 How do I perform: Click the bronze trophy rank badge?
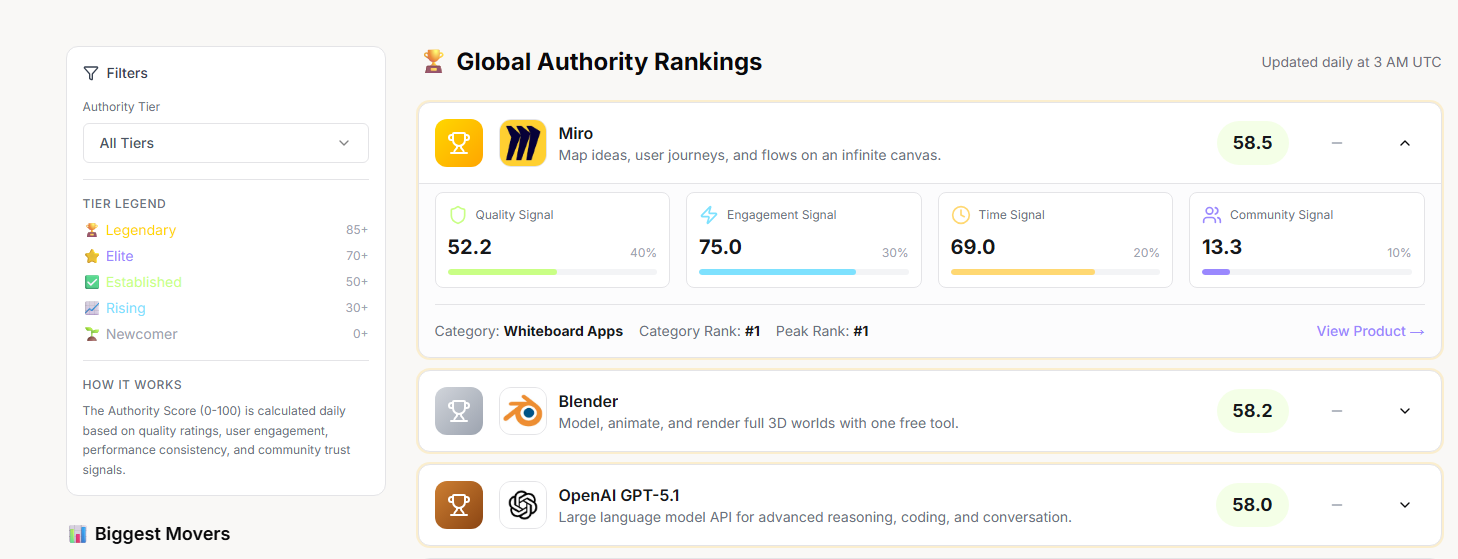[x=459, y=505]
